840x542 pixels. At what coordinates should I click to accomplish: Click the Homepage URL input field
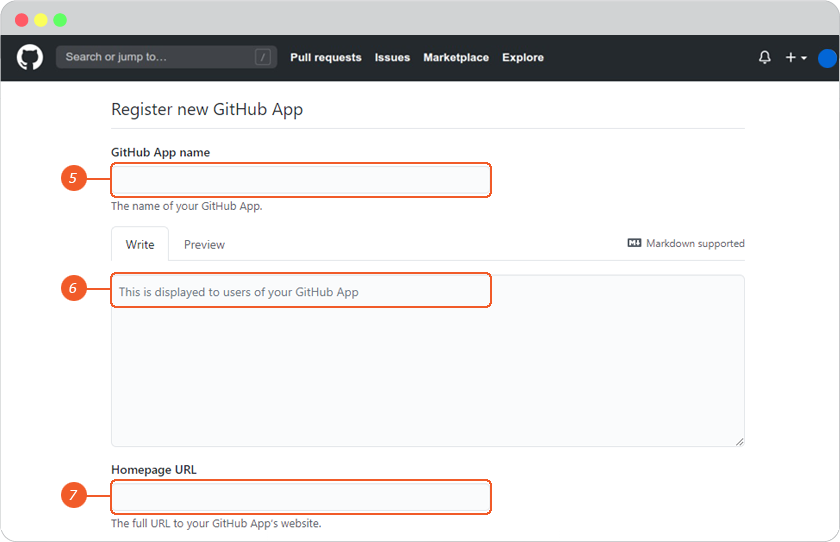301,497
